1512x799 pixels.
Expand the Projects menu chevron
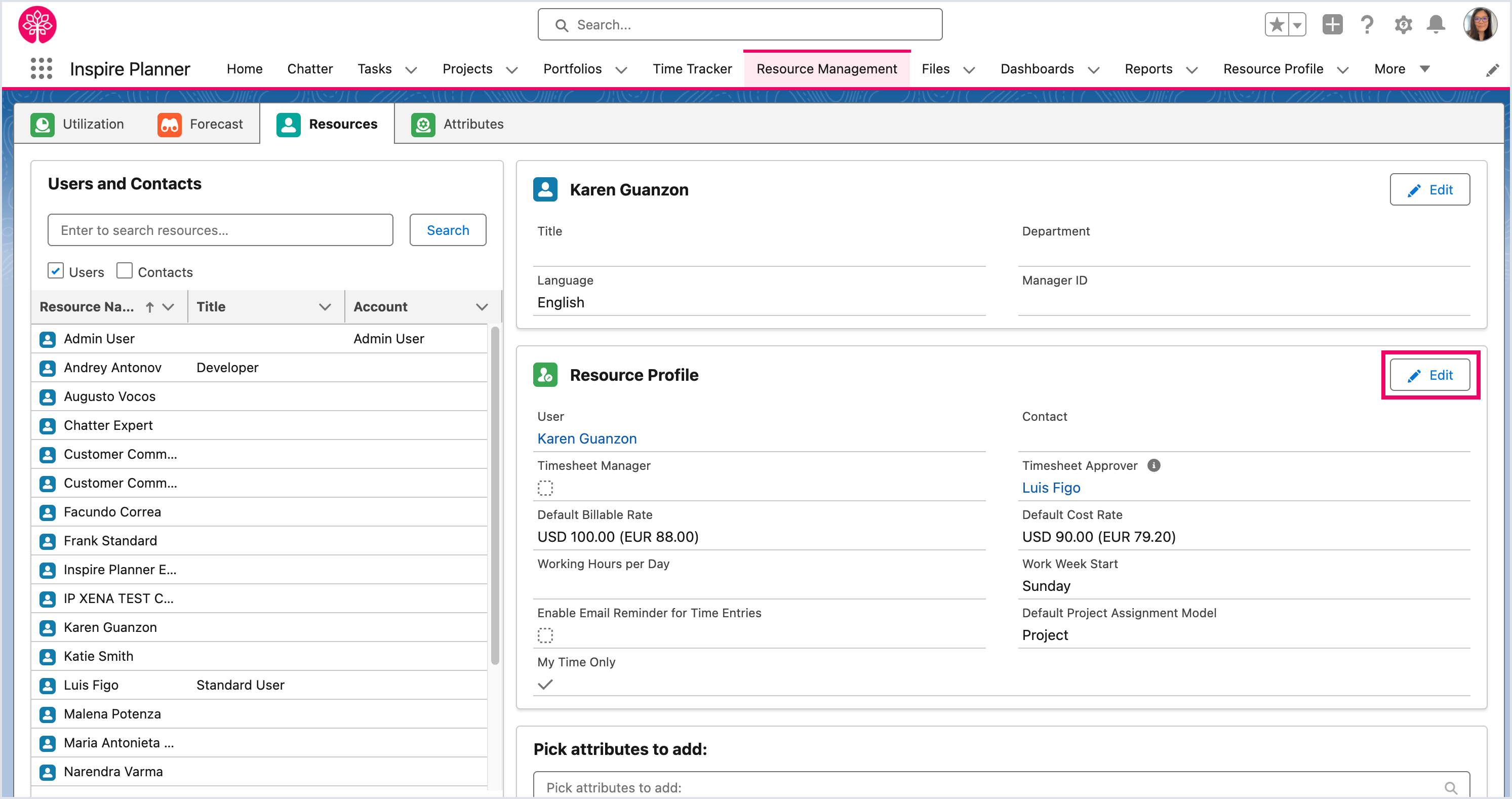tap(512, 70)
